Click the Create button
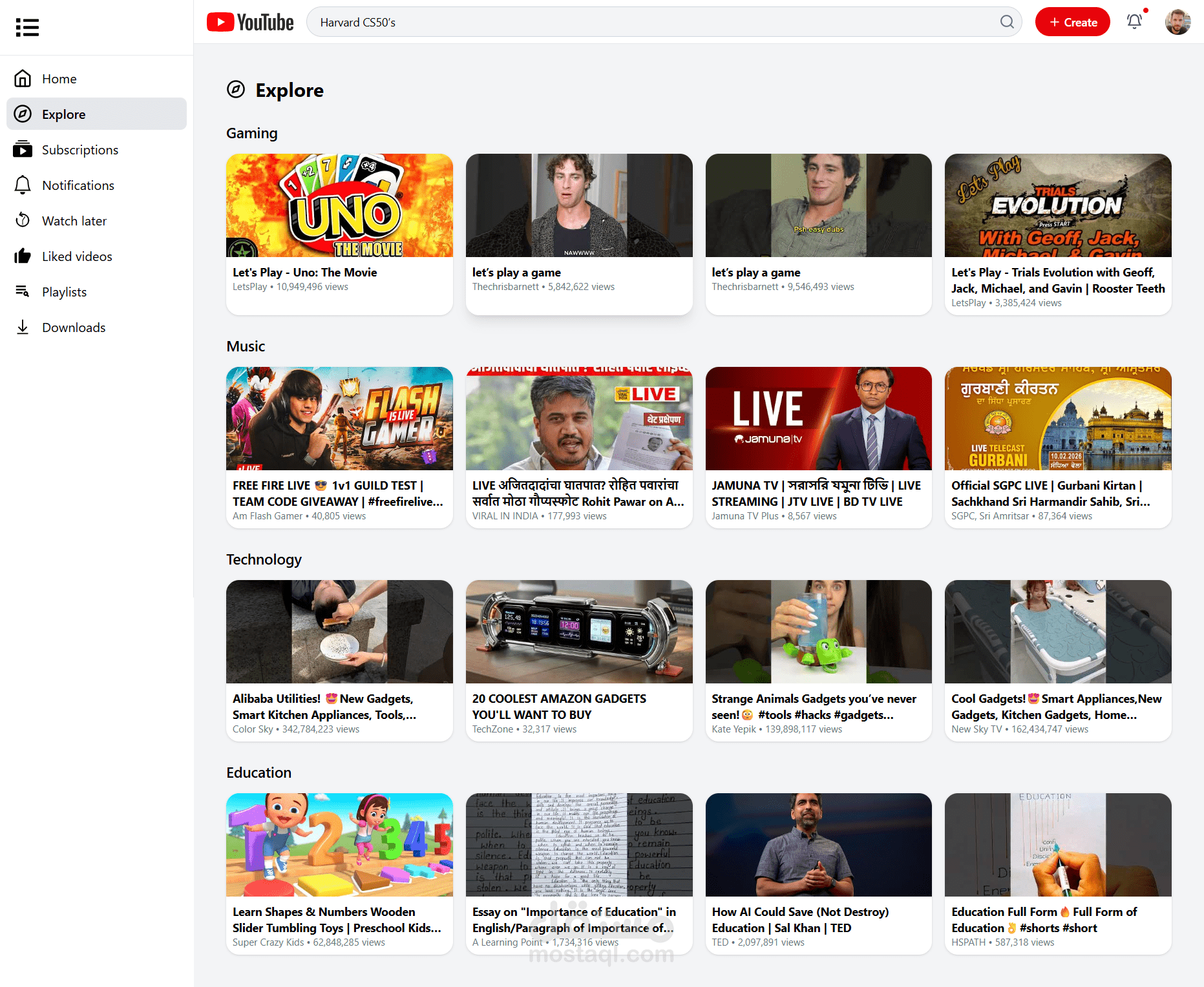 point(1072,22)
